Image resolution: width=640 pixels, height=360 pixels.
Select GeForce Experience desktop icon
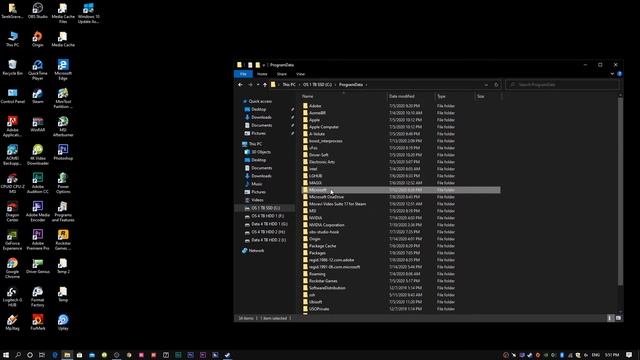12,240
